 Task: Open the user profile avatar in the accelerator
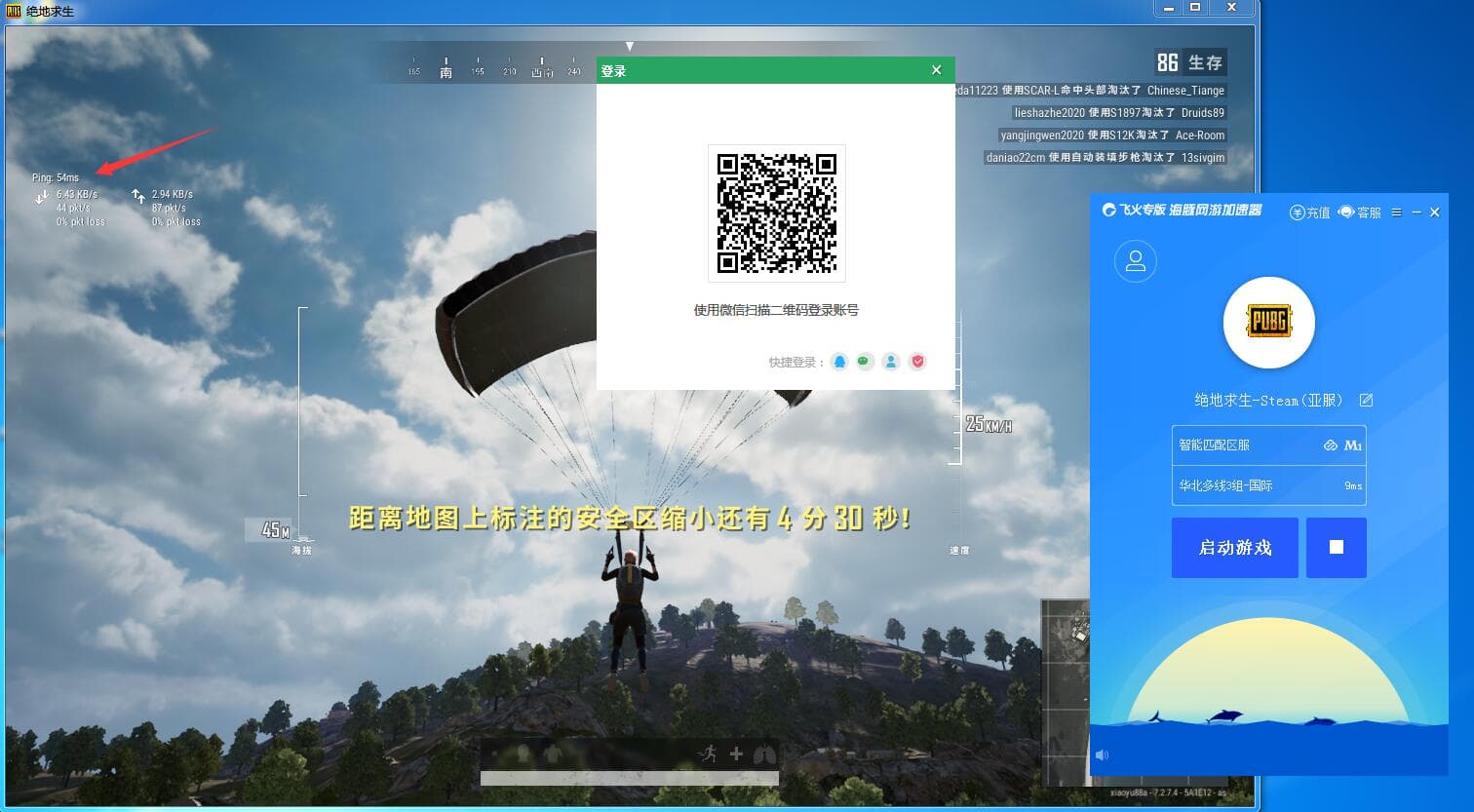pos(1135,261)
